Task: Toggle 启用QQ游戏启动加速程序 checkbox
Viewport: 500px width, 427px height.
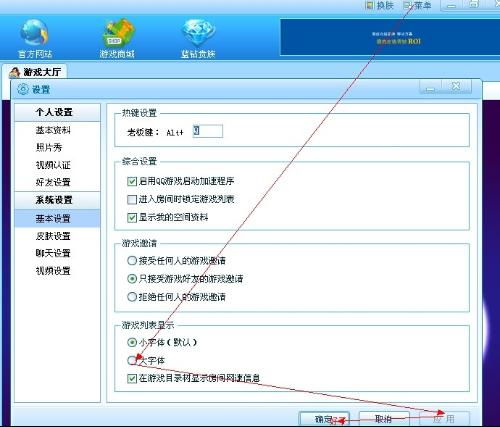Action: pyautogui.click(x=132, y=181)
